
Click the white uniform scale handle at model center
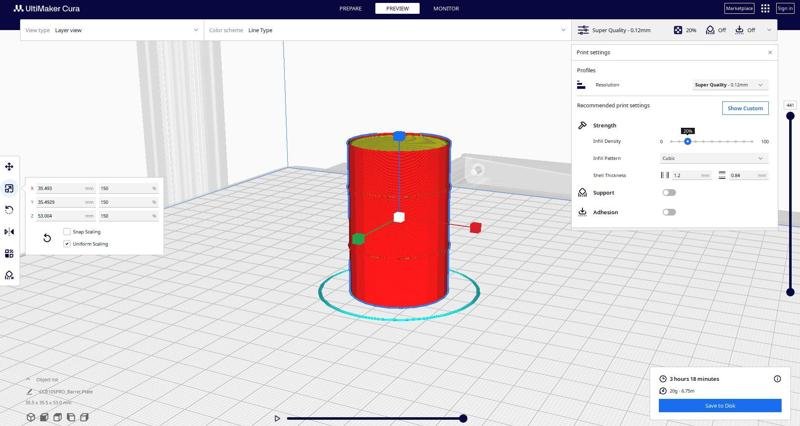coord(399,217)
